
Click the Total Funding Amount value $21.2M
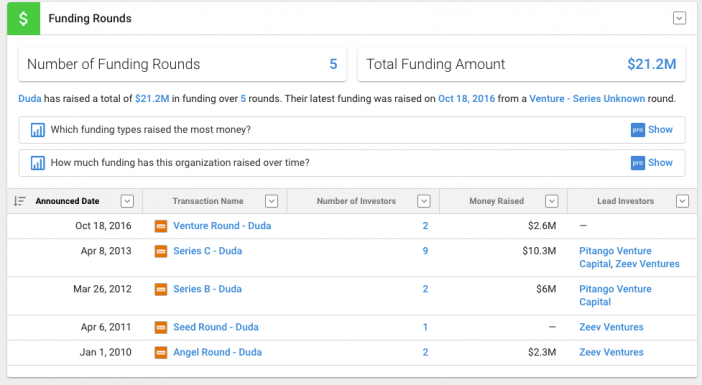[651, 64]
